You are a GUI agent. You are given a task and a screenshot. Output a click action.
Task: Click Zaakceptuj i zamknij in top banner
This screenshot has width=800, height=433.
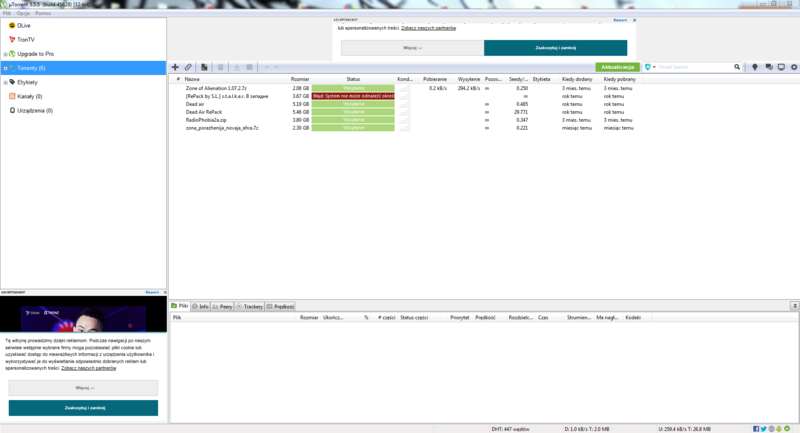(x=555, y=48)
